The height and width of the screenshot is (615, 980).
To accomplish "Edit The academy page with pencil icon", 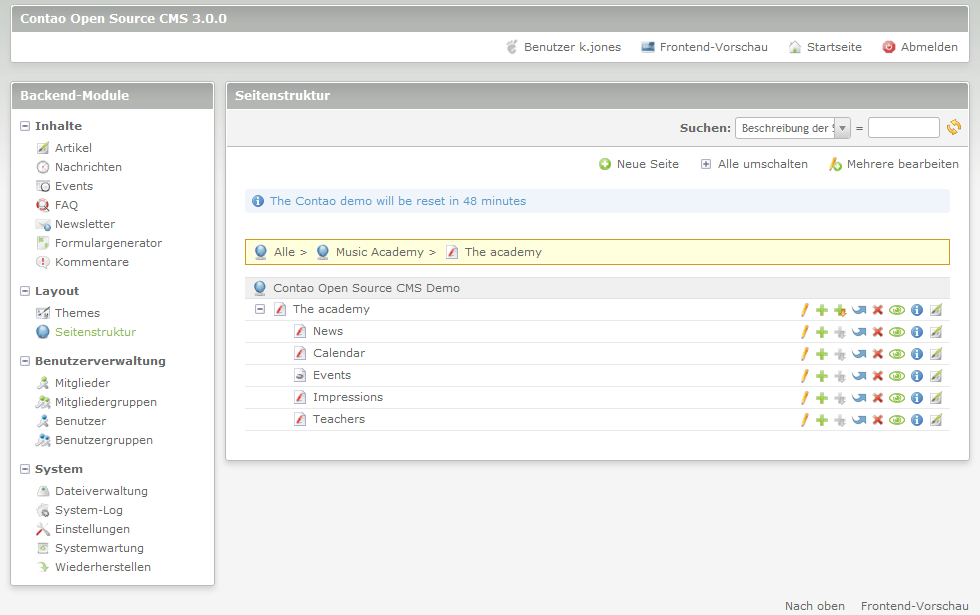I will coord(804,310).
